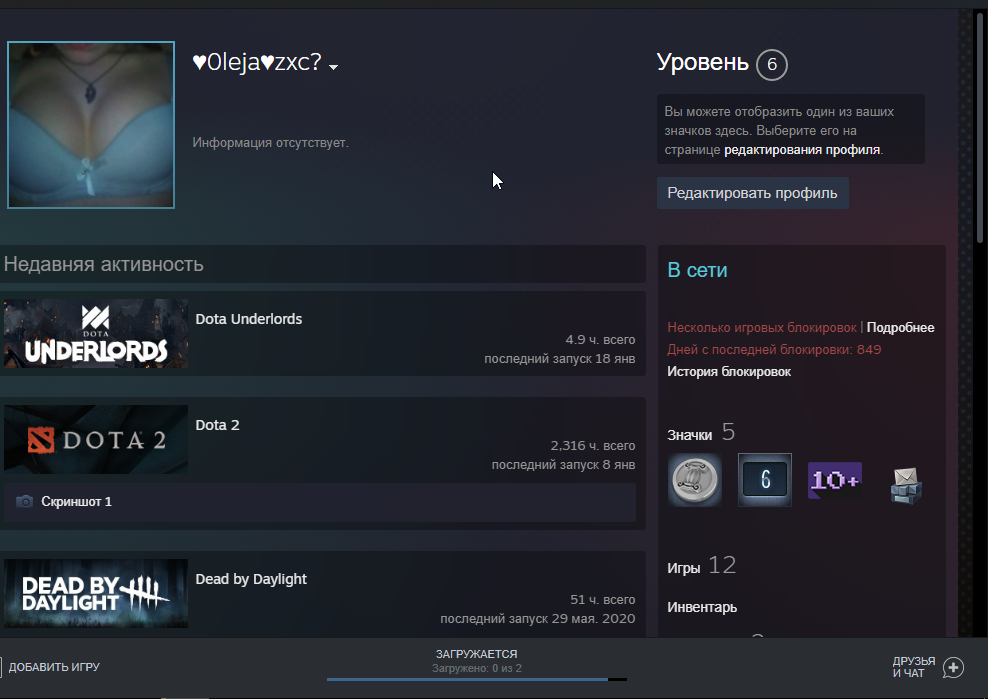This screenshot has height=699, width=988.
Task: Click the 'Недавняя активность' header
Action: click(x=103, y=264)
